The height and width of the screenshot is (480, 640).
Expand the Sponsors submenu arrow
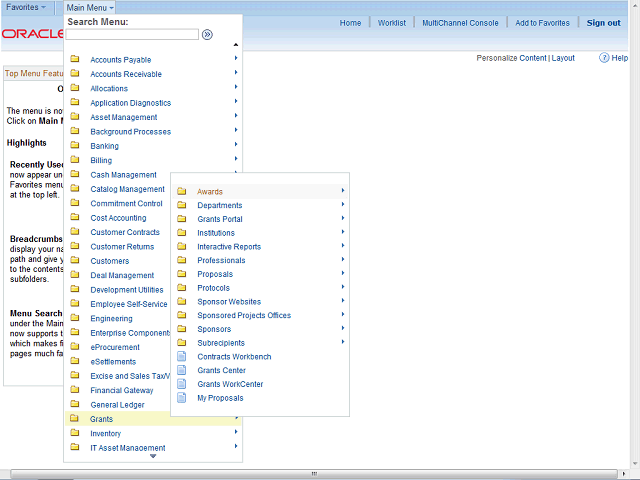[343, 329]
